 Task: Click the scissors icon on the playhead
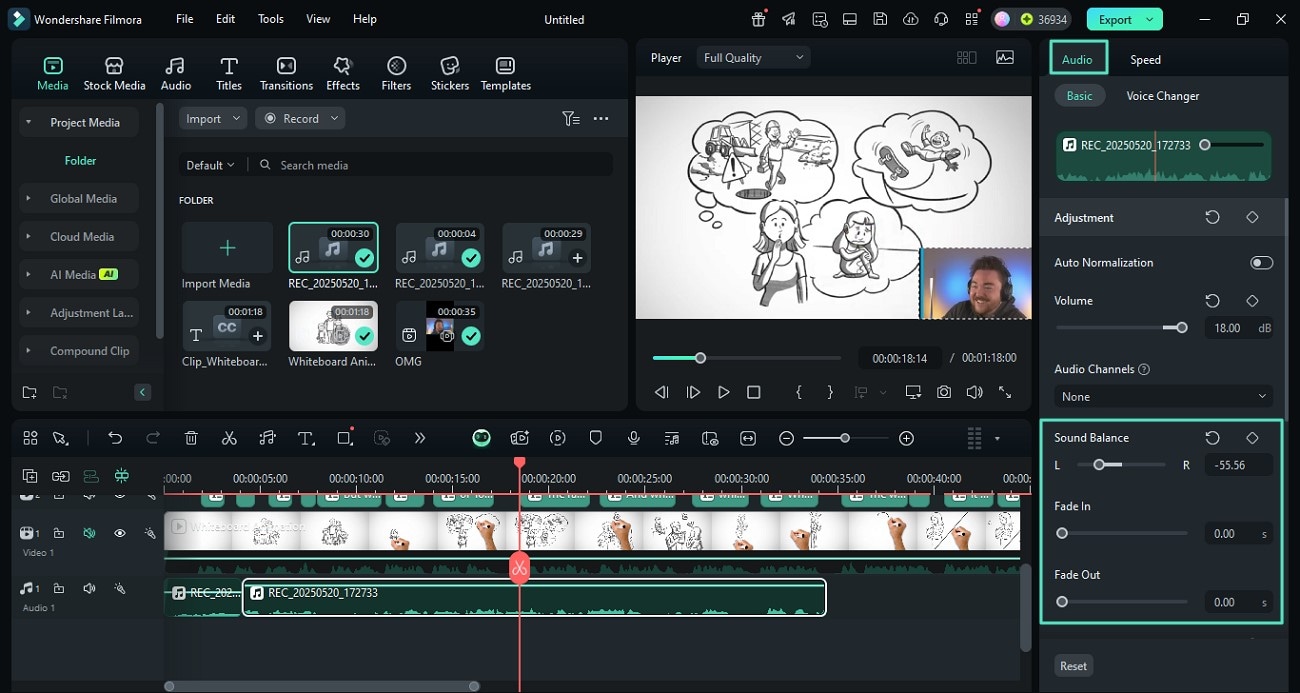[x=519, y=568]
